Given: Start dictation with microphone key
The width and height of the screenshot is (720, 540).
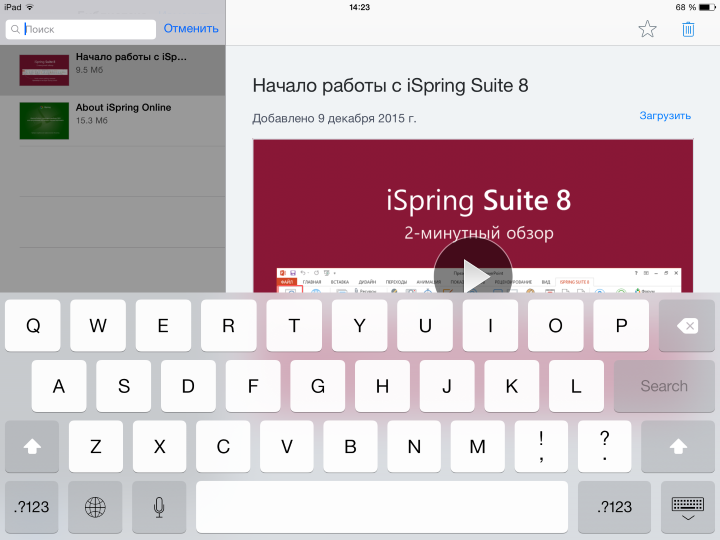Looking at the screenshot, I should coord(159,507).
